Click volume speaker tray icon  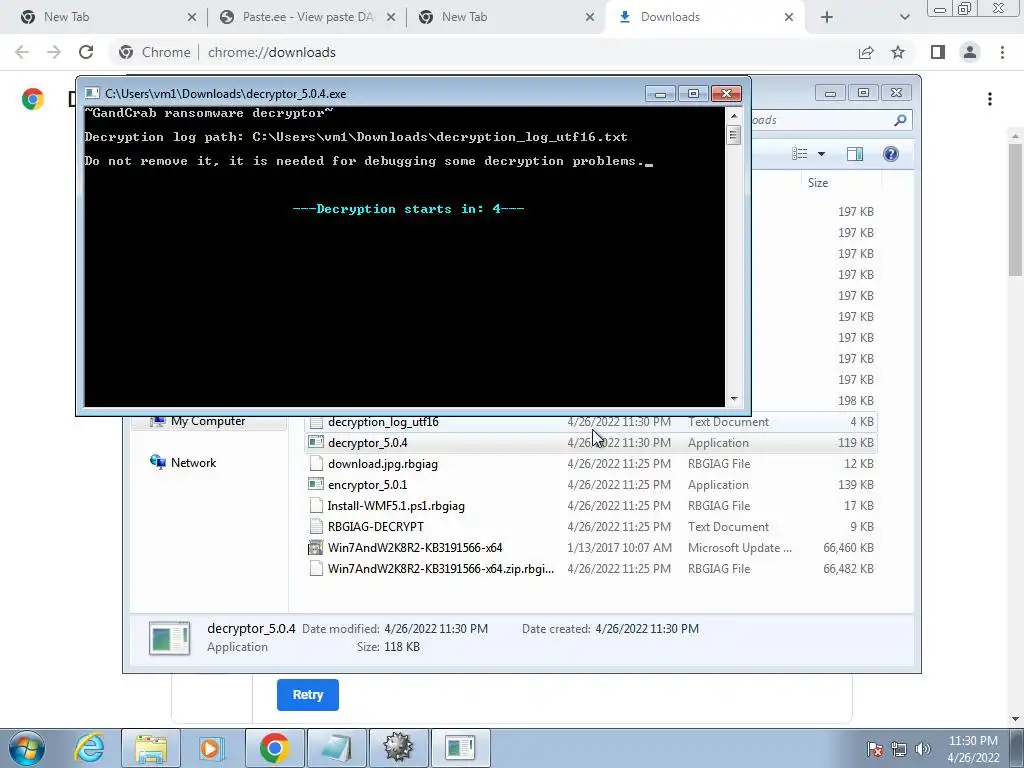(923, 749)
